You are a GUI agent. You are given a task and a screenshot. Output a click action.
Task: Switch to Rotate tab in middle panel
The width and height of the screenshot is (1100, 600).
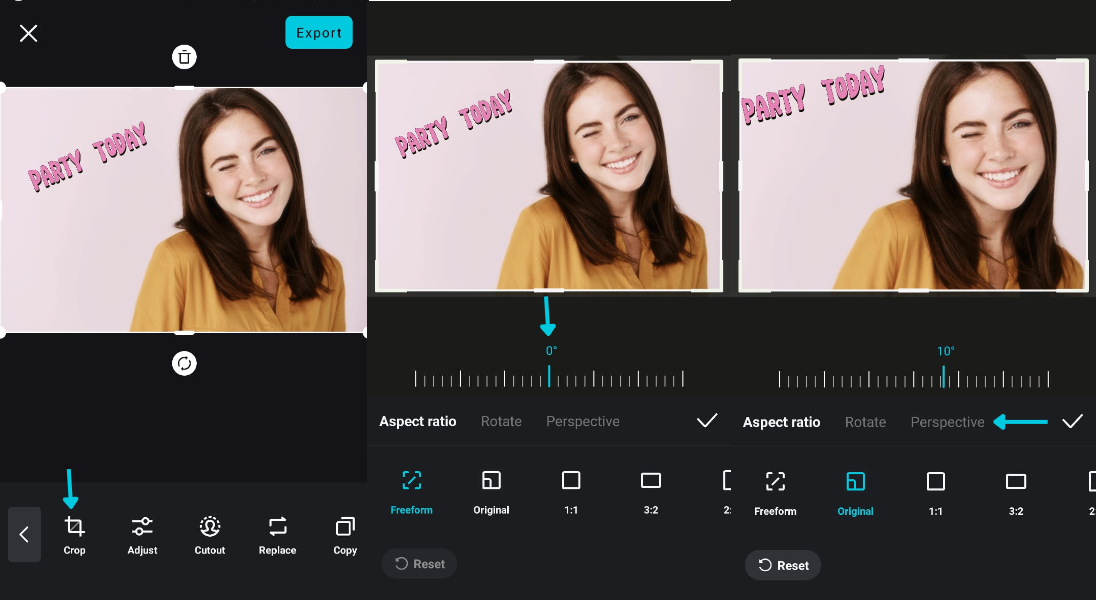501,421
